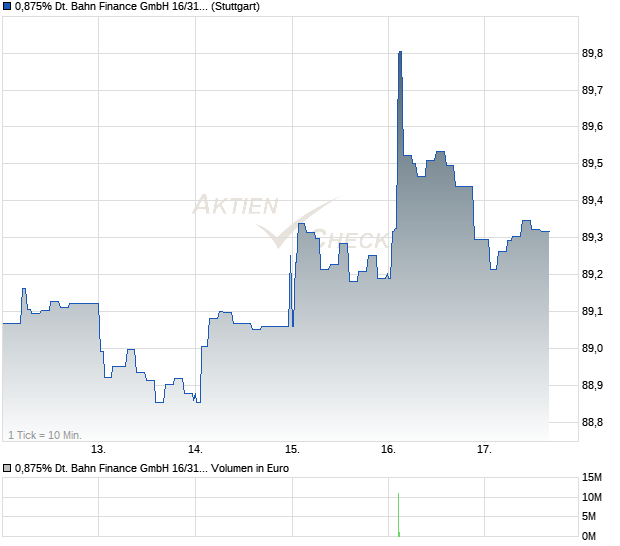Viewport: 620px width, 546px height.
Task: Click the '89,2' price axis label
Action: pyautogui.click(x=592, y=274)
